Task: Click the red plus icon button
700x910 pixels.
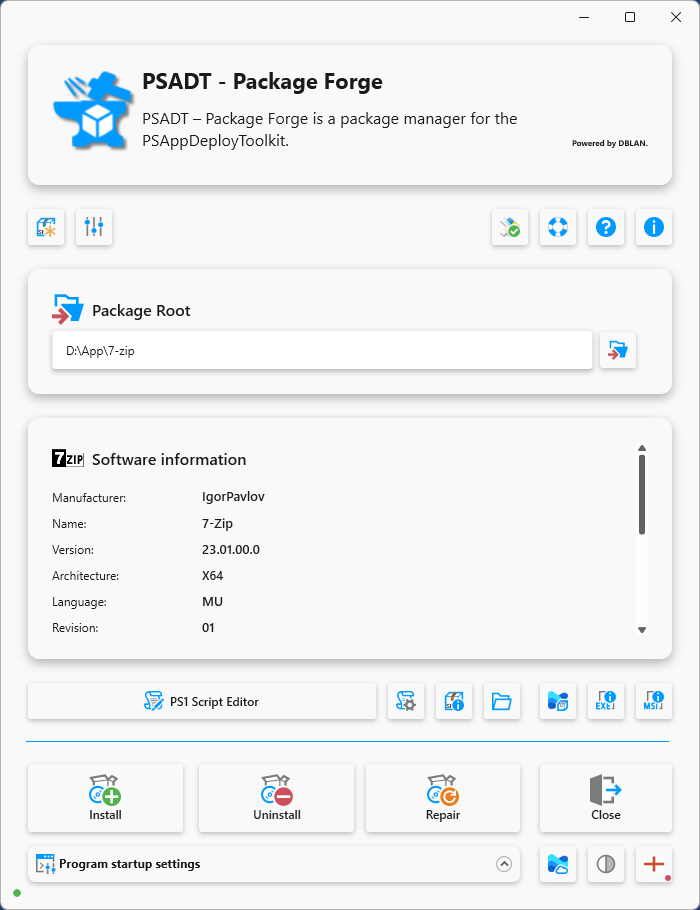Action: tap(654, 864)
